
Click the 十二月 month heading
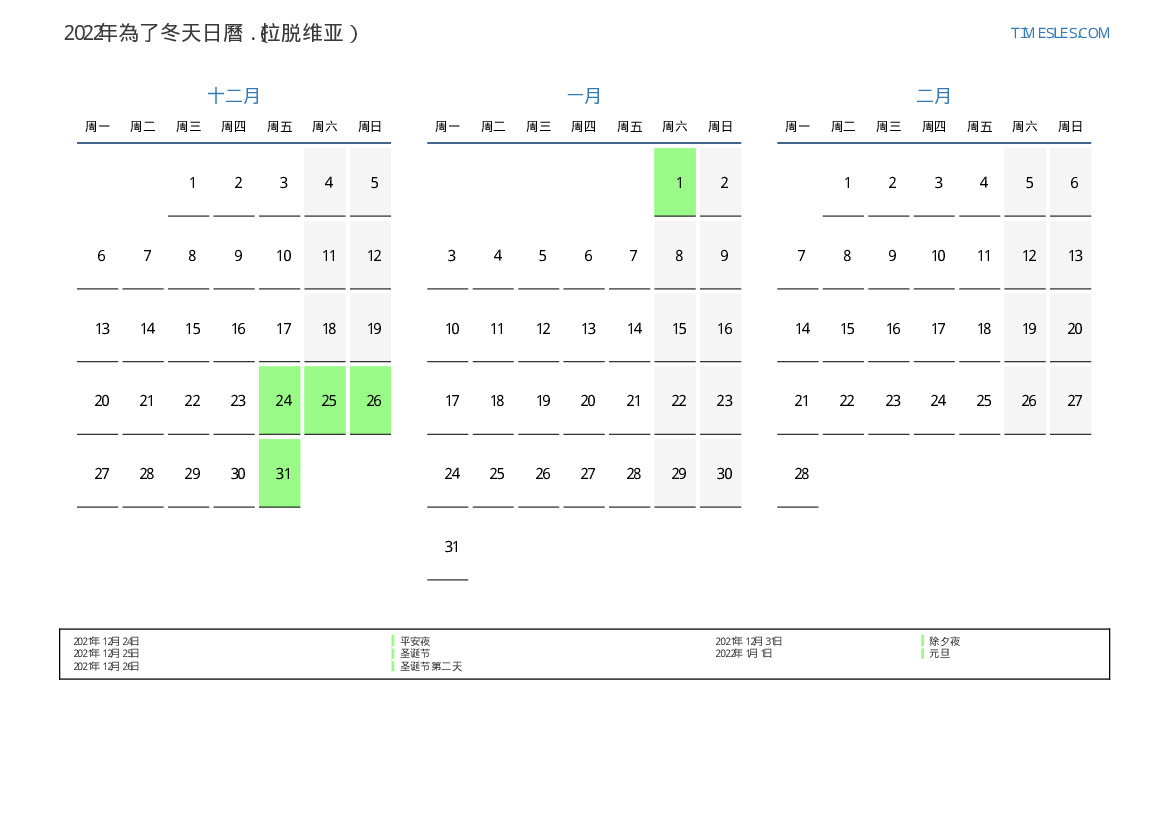[x=234, y=96]
